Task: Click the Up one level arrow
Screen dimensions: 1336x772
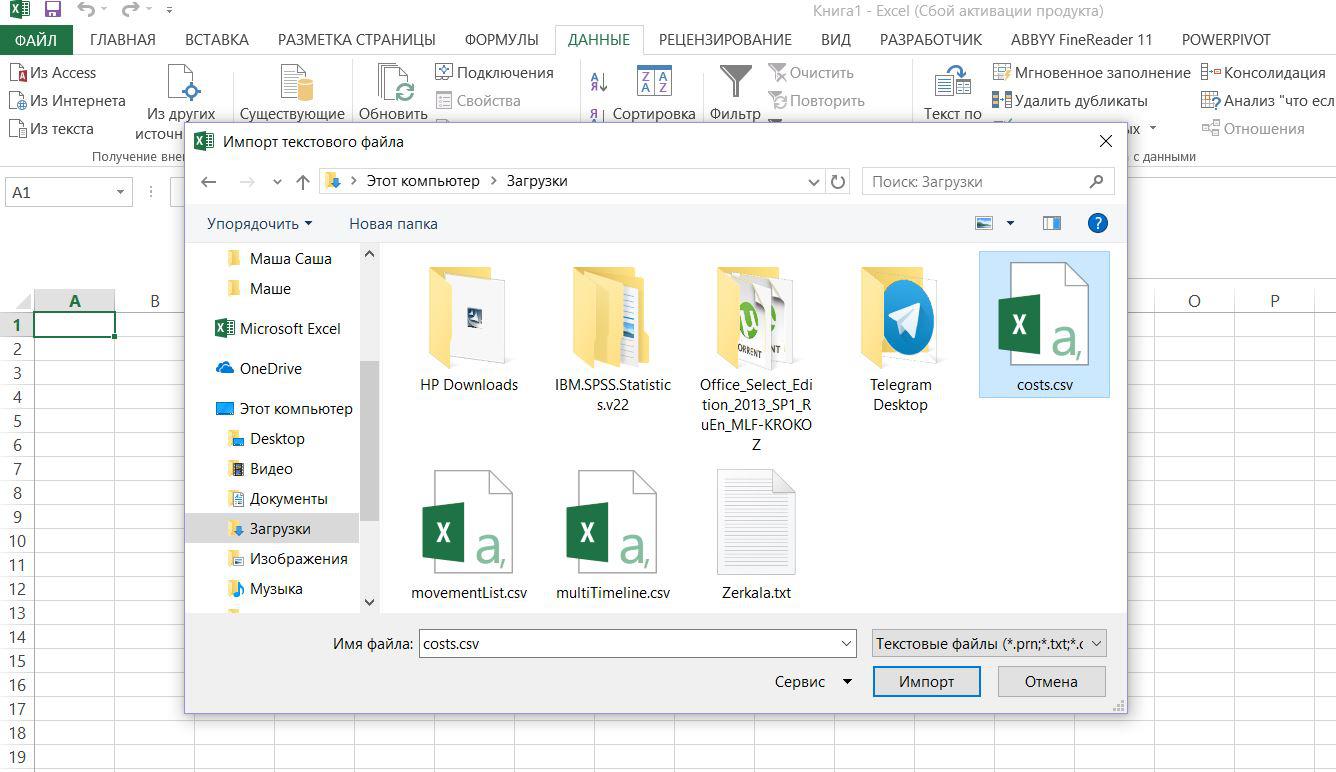Action: tap(303, 182)
